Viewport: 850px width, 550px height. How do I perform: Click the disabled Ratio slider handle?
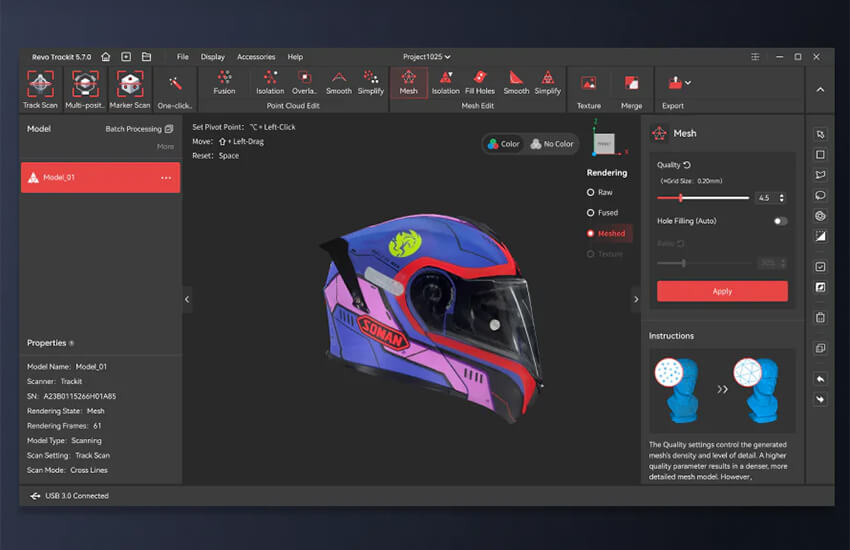684,263
